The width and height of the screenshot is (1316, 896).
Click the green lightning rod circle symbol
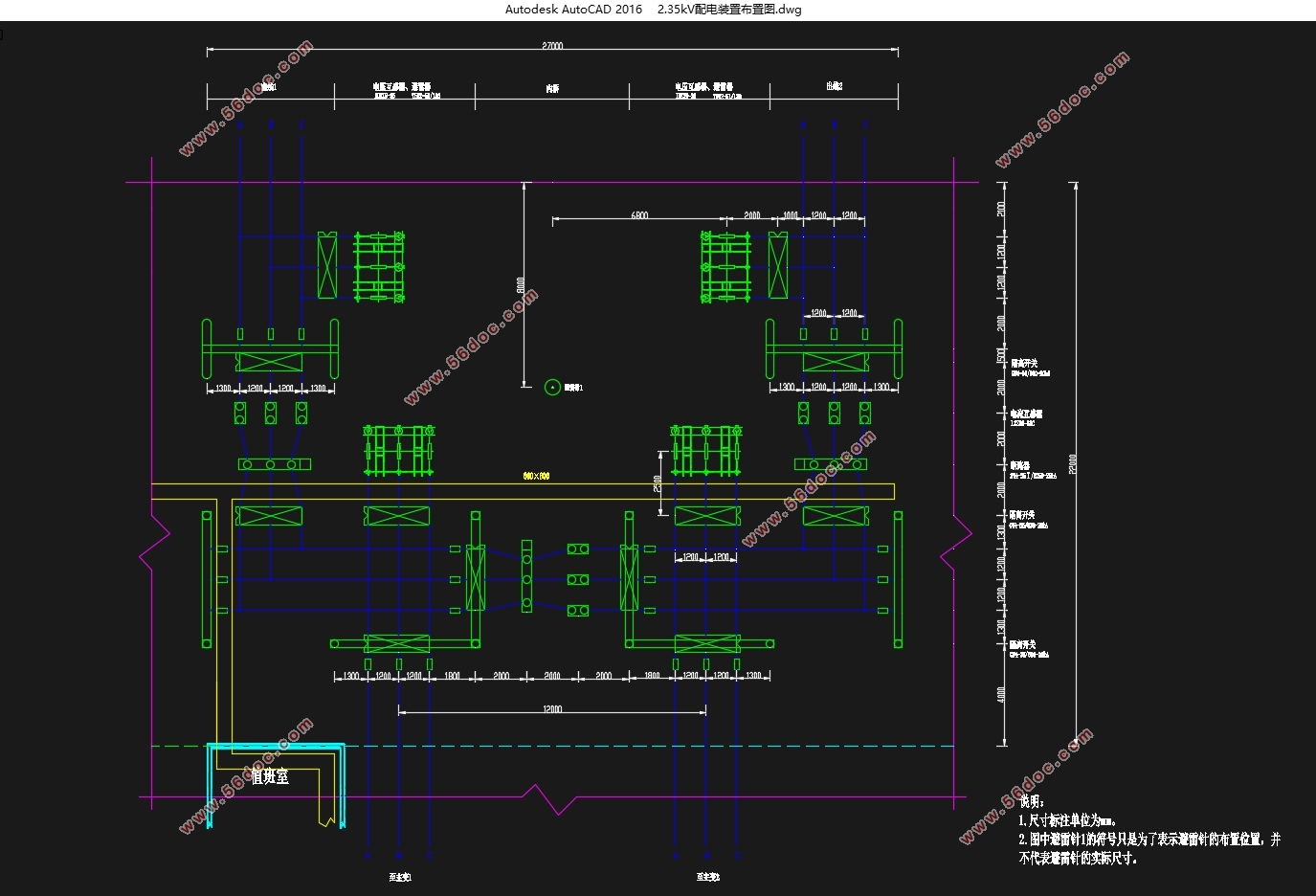552,387
